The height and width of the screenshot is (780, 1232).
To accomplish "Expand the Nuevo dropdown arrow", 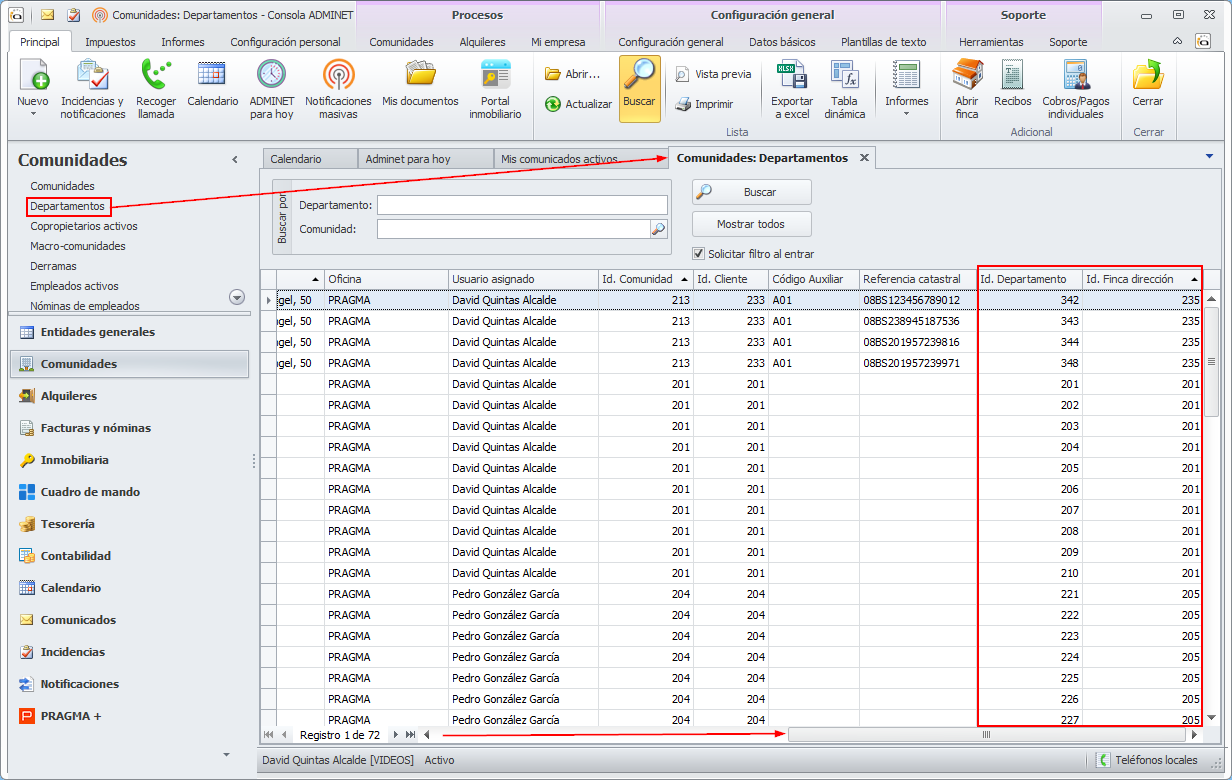I will 33,114.
